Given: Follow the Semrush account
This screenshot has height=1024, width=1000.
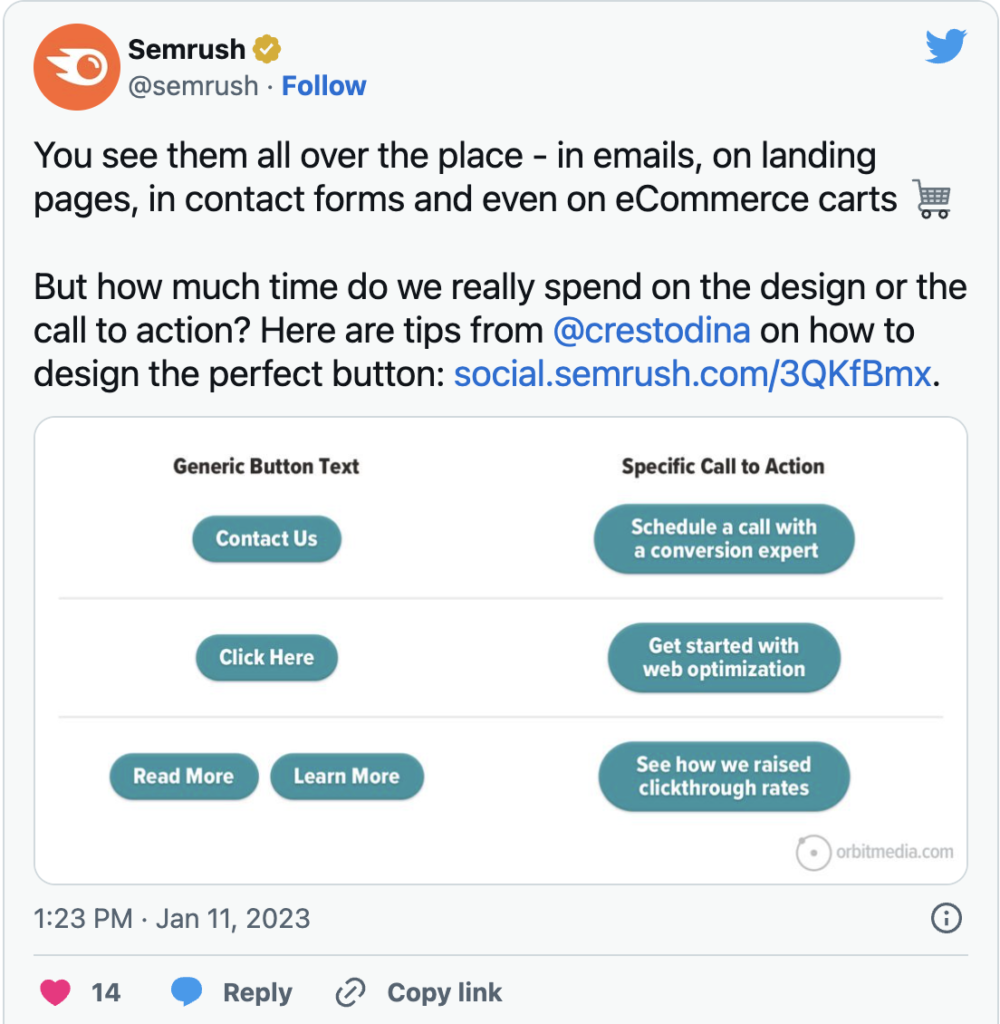Looking at the screenshot, I should pos(324,86).
